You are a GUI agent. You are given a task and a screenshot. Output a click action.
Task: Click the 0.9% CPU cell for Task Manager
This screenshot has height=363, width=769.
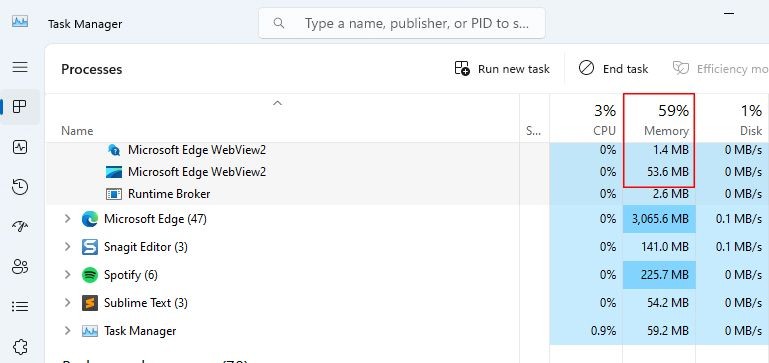click(586, 331)
